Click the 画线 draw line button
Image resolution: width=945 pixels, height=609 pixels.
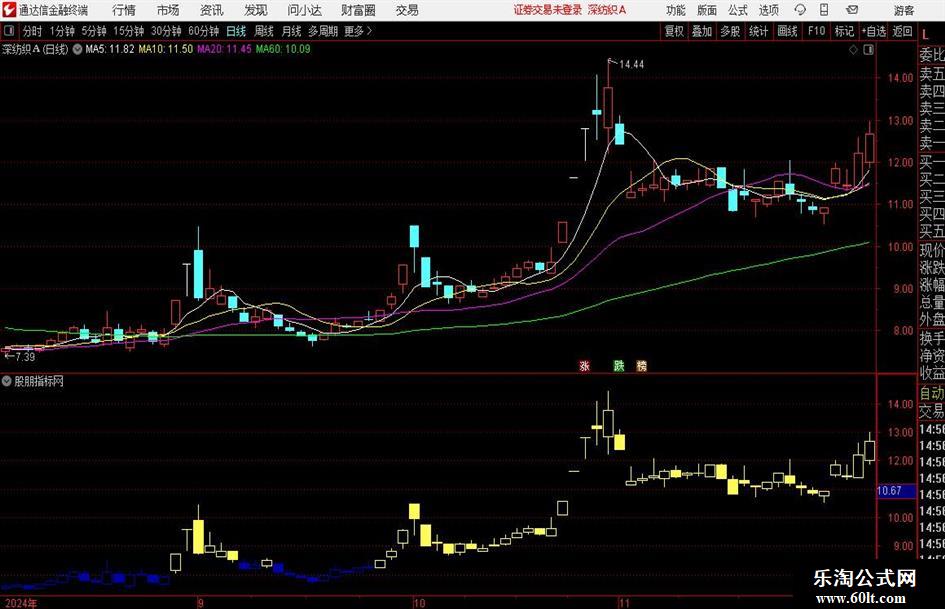coord(787,31)
